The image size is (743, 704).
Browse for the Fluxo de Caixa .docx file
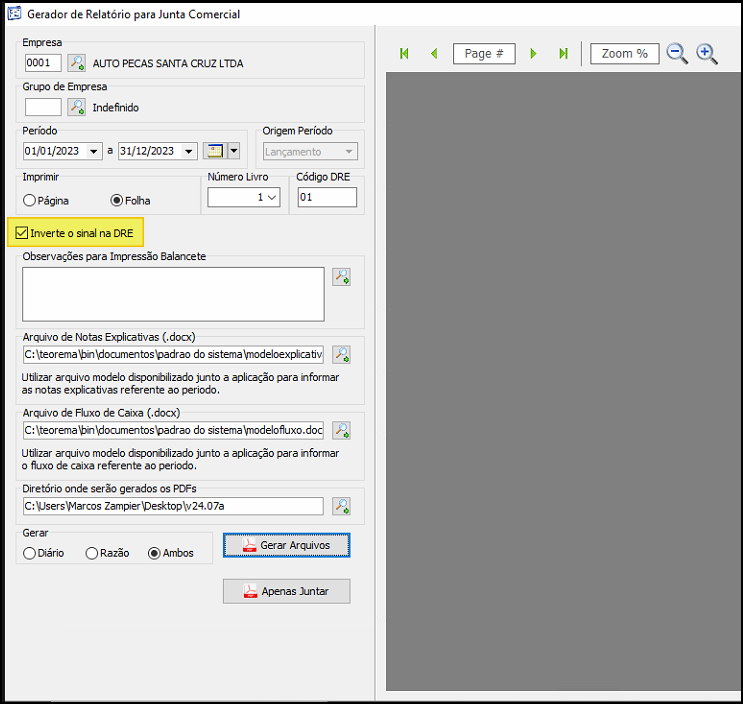point(341,430)
